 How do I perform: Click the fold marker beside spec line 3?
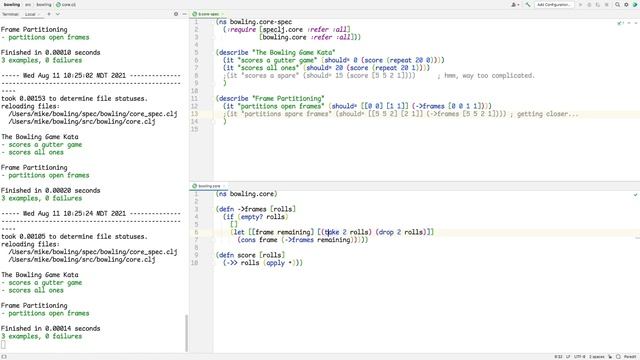pos(213,37)
